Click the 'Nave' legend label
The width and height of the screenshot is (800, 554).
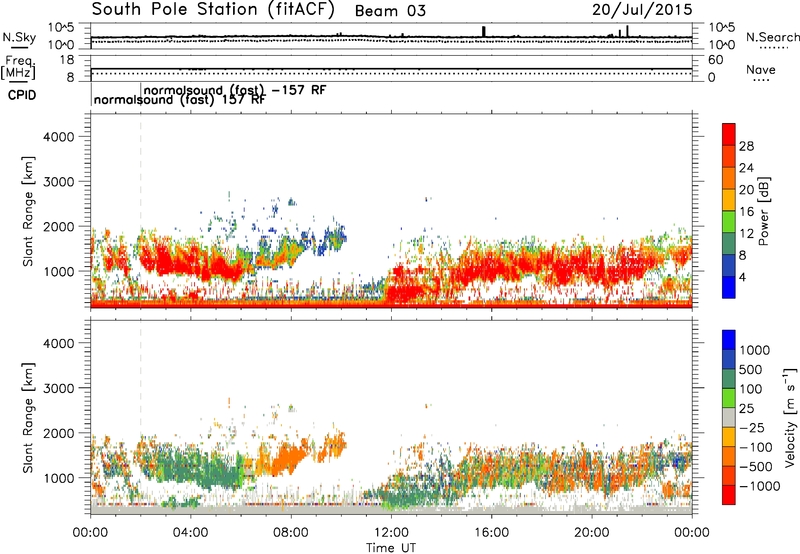(761, 69)
